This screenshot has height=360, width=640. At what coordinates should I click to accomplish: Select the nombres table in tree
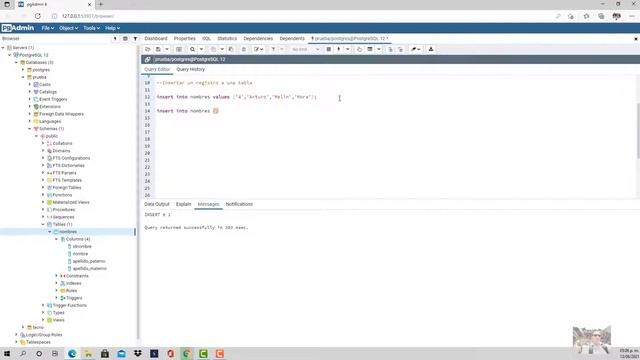point(68,232)
